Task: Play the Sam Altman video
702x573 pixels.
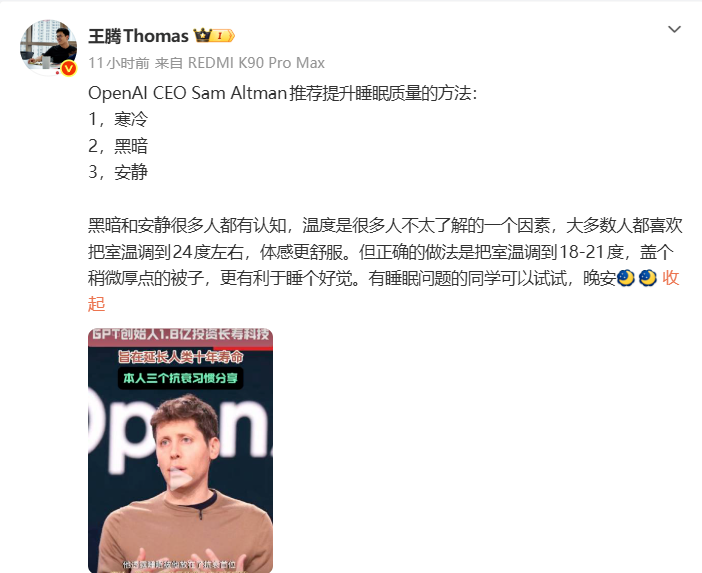Action: click(x=180, y=479)
